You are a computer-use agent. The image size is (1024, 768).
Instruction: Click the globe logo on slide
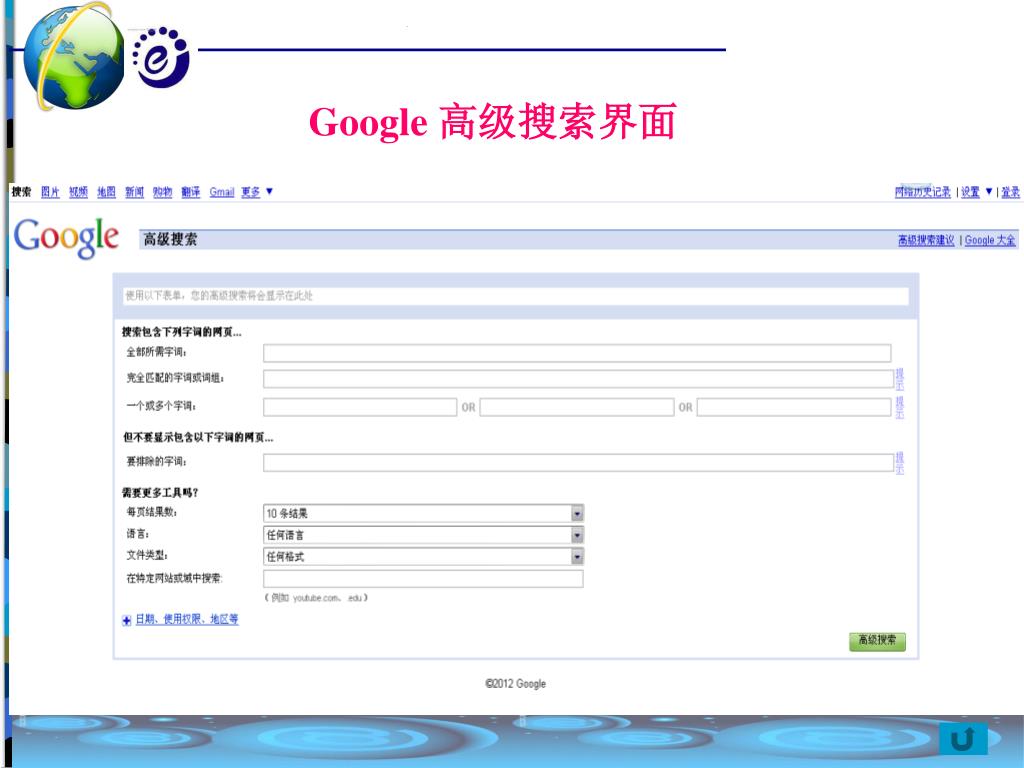pyautogui.click(x=74, y=57)
